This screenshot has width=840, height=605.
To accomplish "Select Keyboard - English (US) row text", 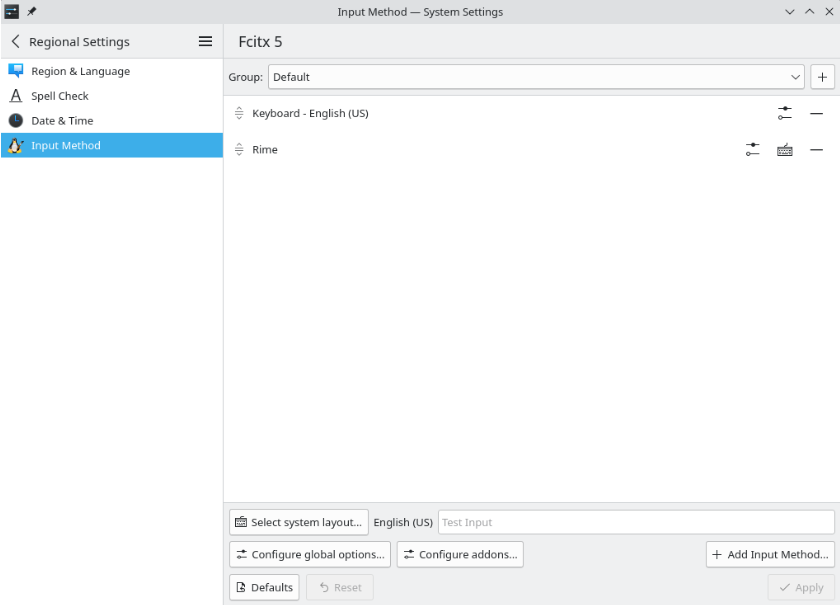I will [x=310, y=113].
